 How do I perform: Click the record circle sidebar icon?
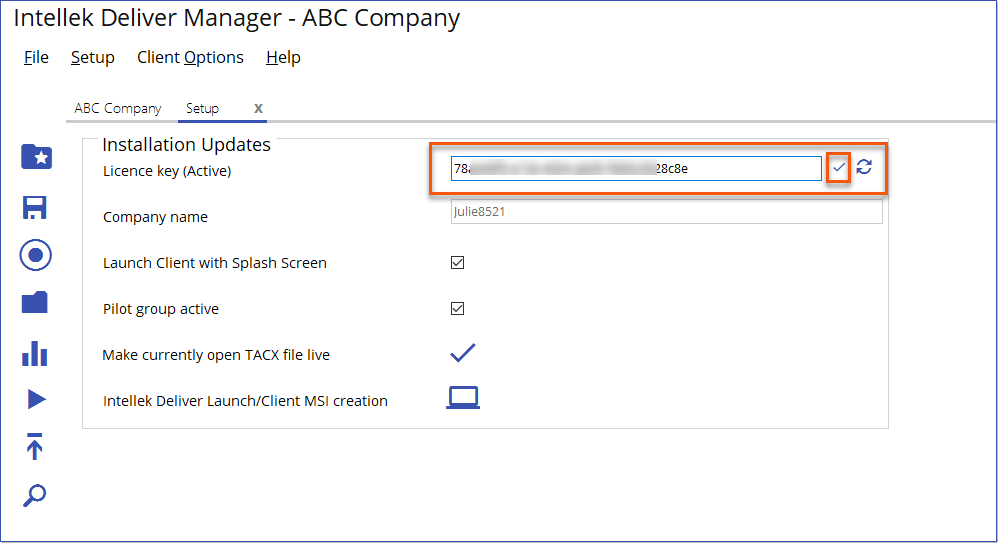36,255
